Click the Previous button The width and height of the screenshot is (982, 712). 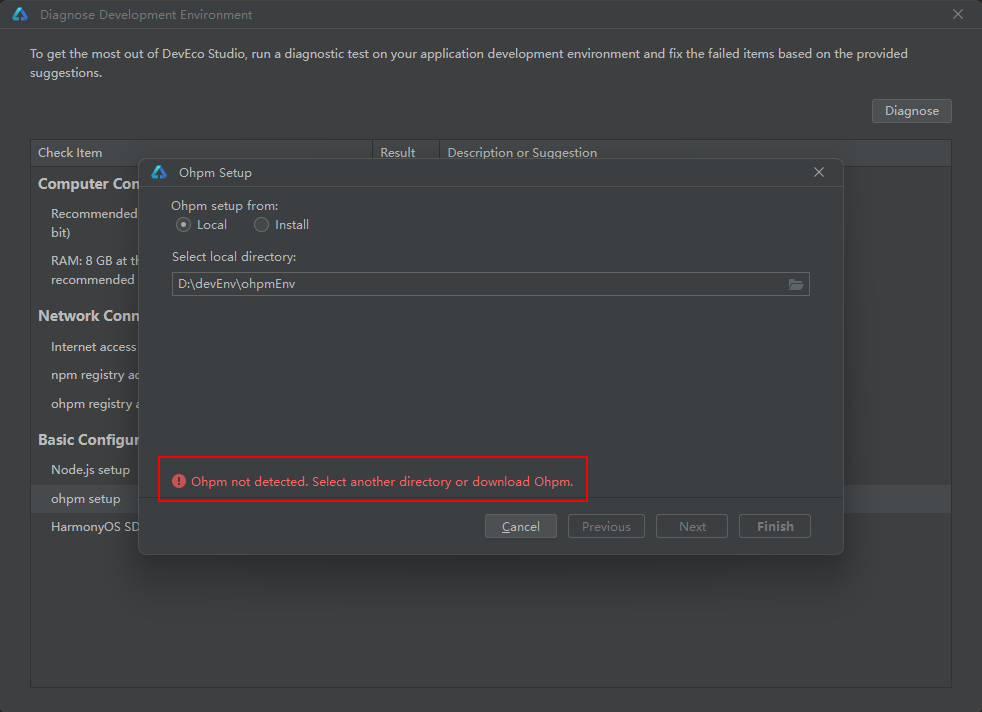pyautogui.click(x=606, y=527)
